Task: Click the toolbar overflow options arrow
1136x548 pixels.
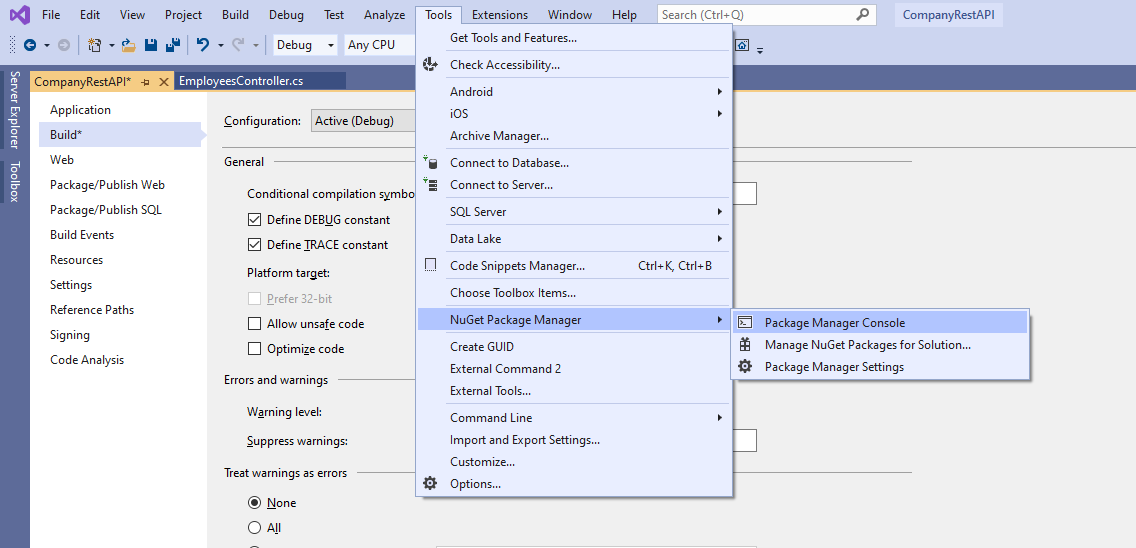Action: [760, 50]
